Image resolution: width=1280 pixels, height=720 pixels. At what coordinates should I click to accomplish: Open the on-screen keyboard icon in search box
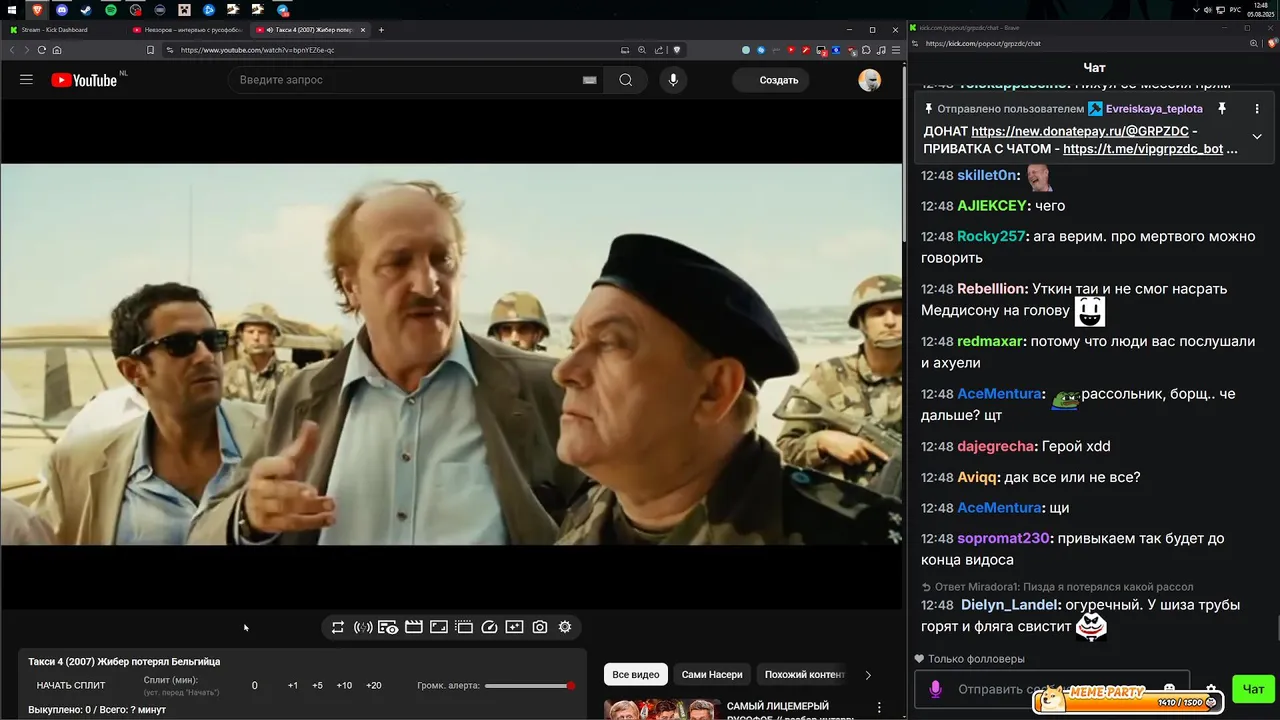coord(590,80)
